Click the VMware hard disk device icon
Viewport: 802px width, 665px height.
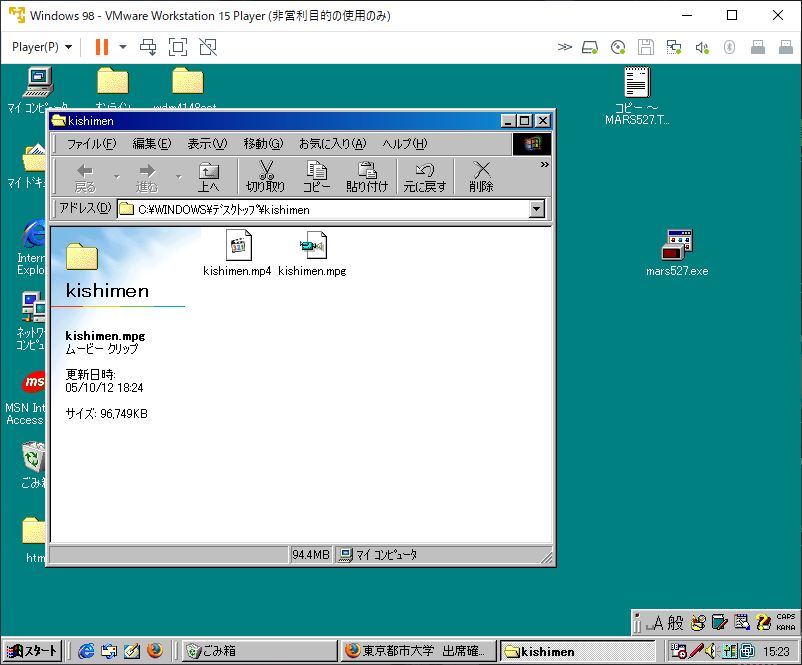point(590,48)
